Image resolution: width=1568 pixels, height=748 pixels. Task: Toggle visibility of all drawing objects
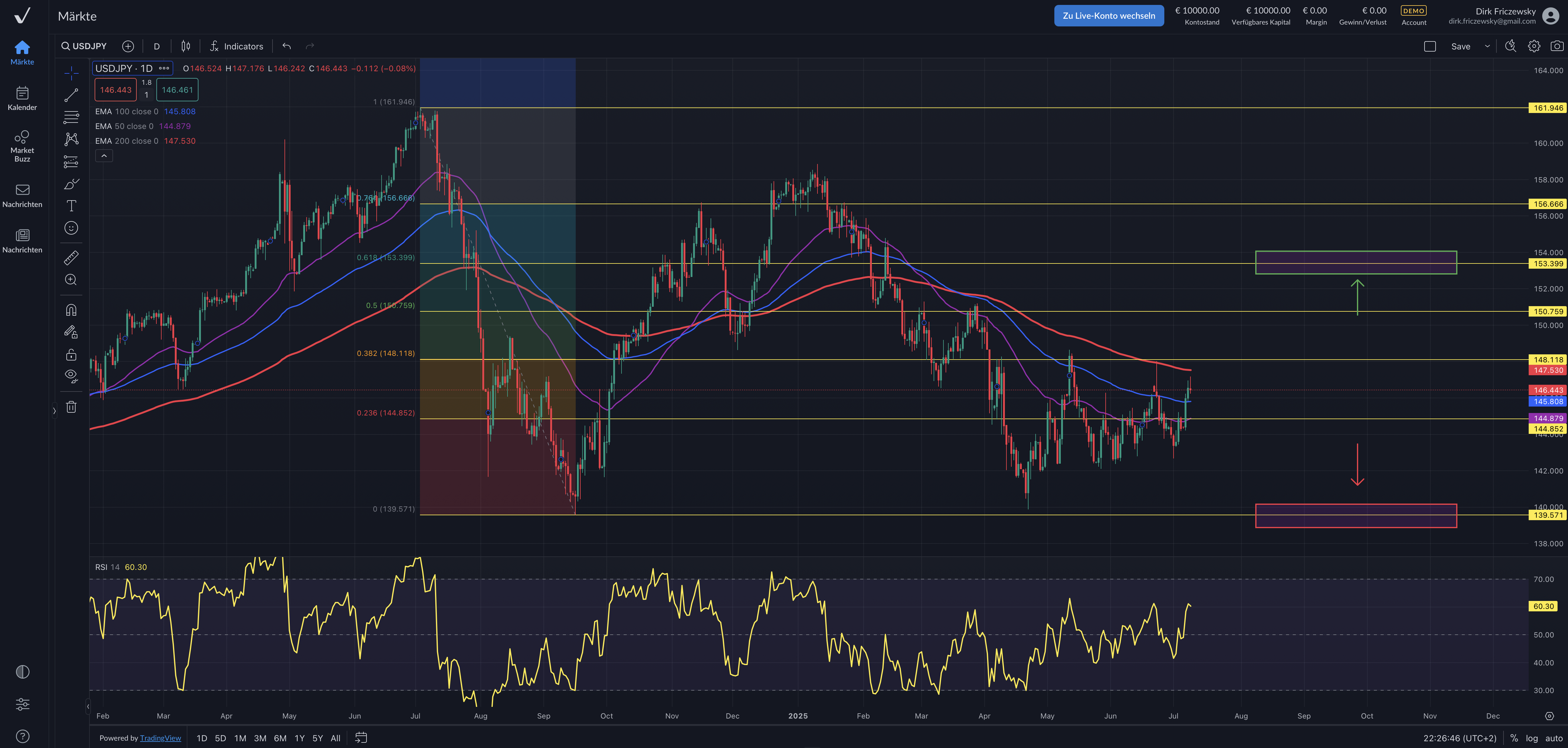tap(71, 376)
